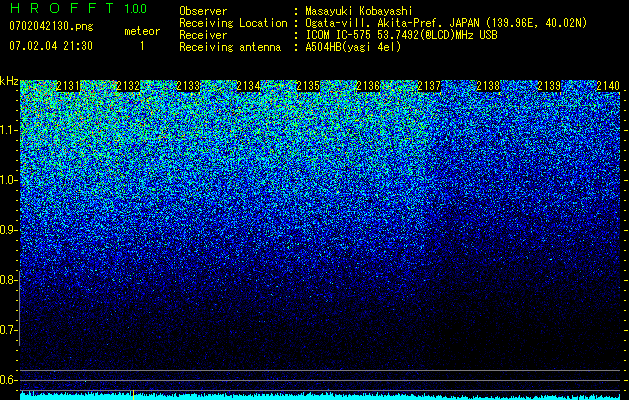Click the 2138 time marker
This screenshot has height=400, width=629.
click(x=488, y=86)
